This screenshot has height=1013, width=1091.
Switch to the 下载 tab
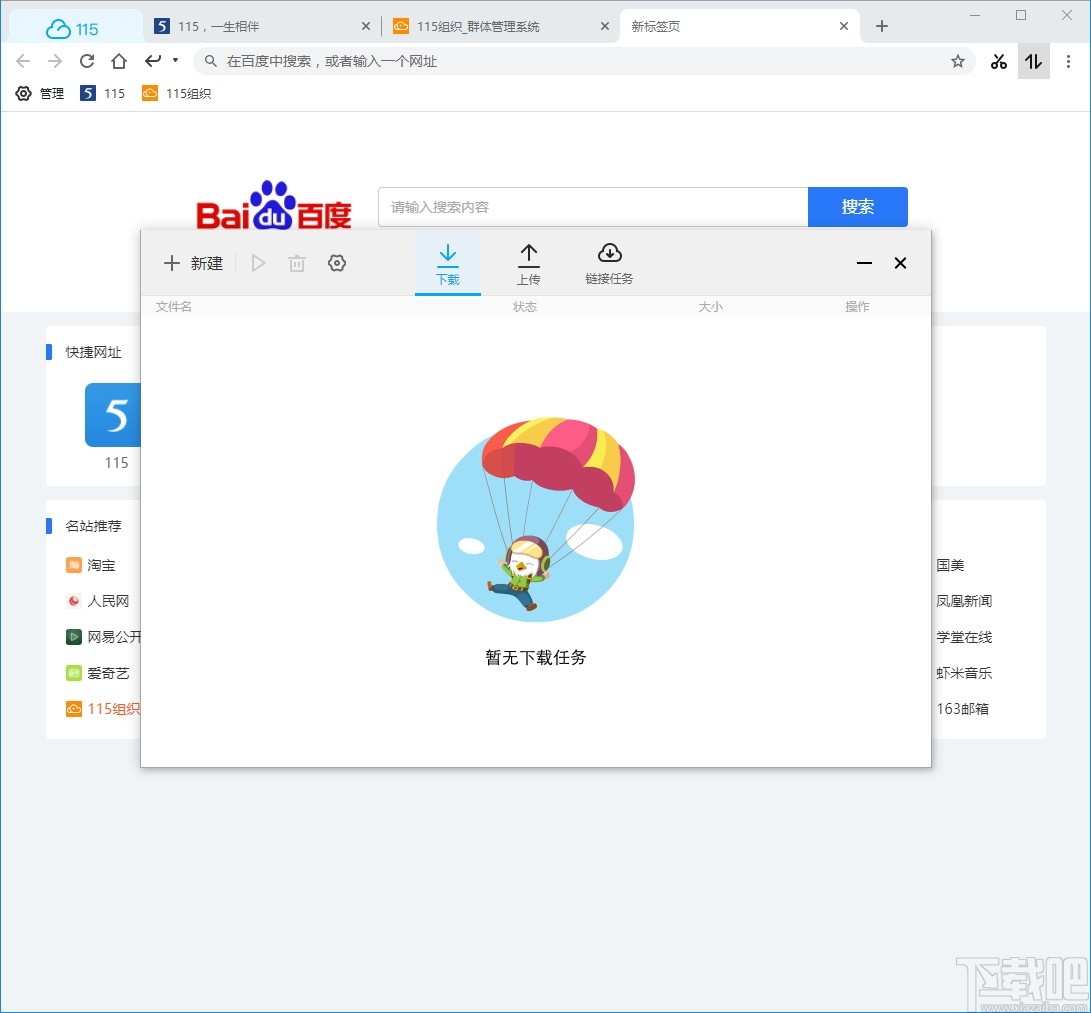(x=448, y=264)
